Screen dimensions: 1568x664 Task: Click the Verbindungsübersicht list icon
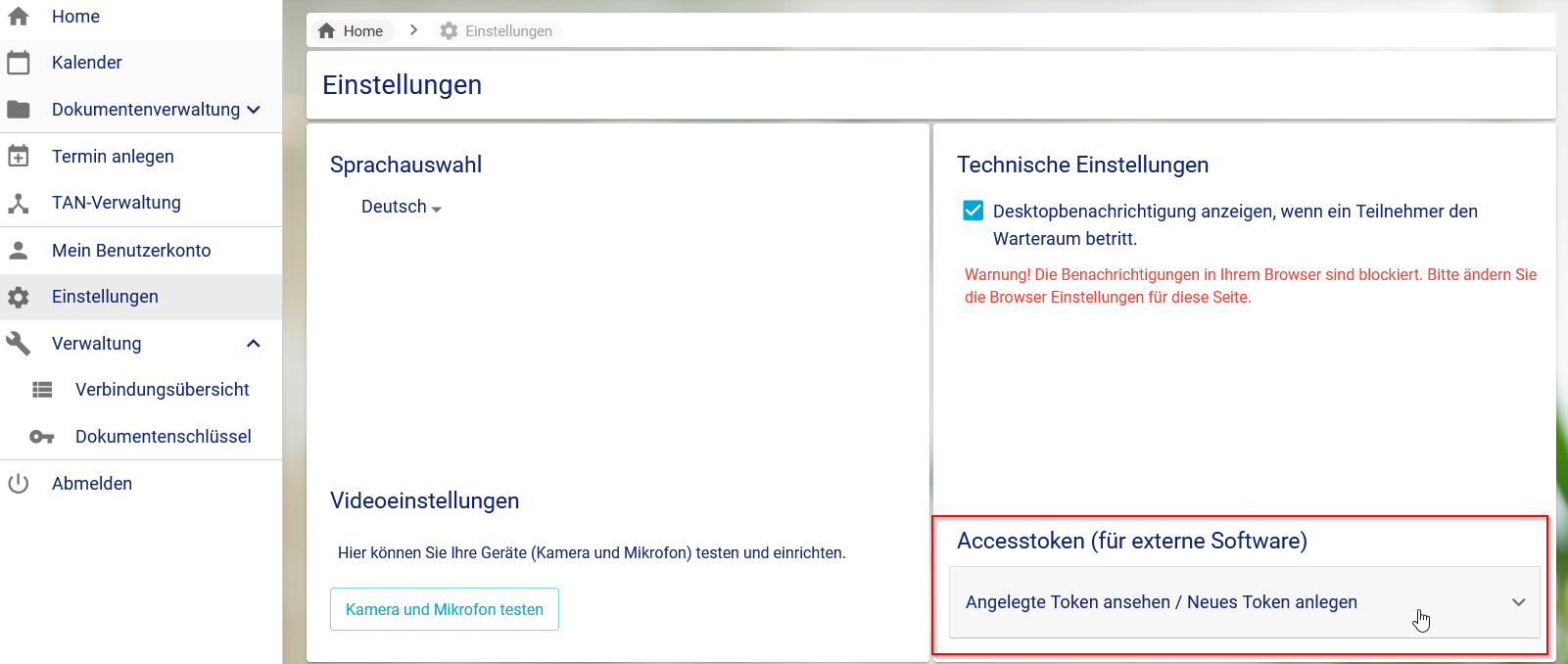tap(42, 390)
